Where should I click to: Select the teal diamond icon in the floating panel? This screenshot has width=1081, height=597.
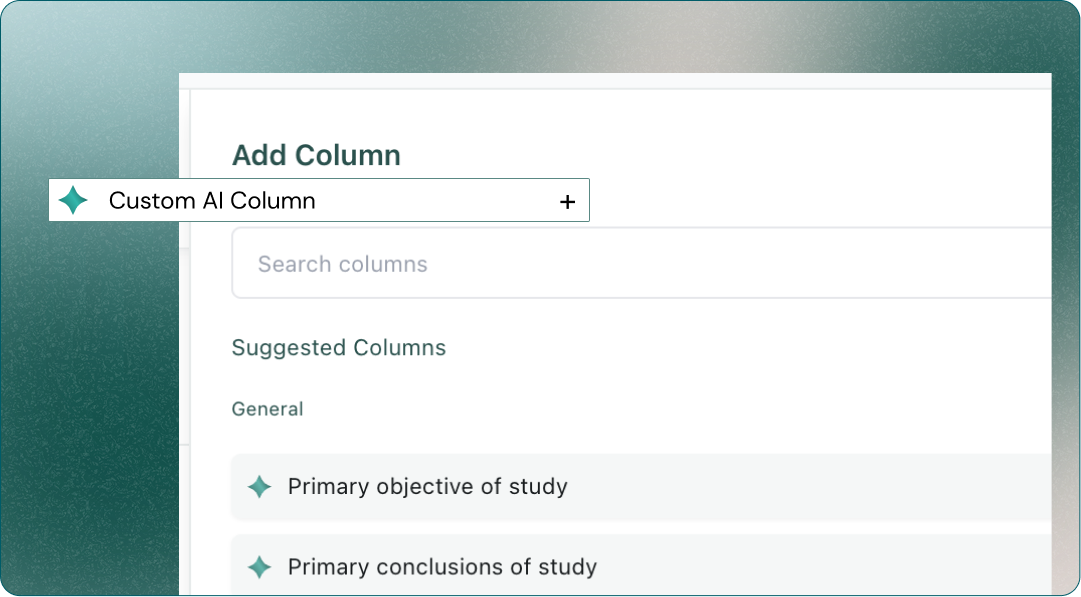click(x=75, y=200)
